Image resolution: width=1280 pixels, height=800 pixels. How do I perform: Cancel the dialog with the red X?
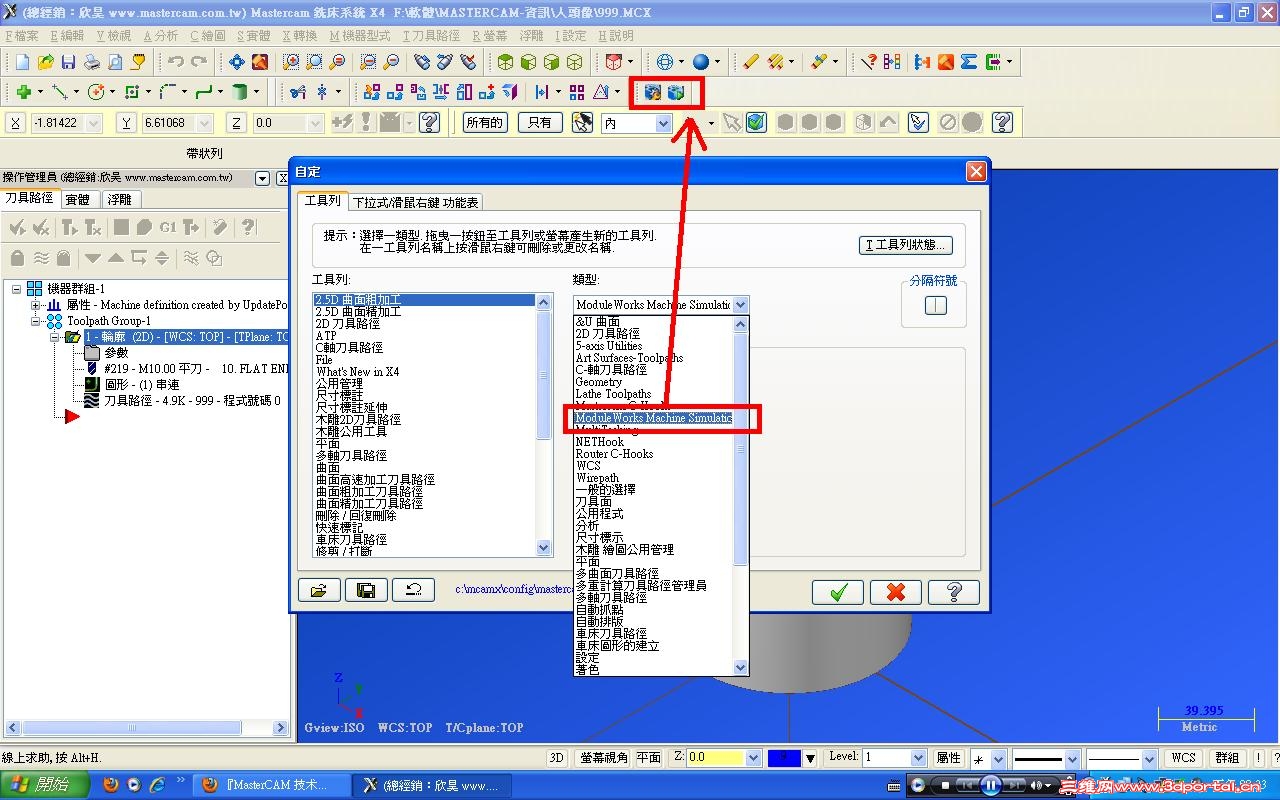click(896, 592)
